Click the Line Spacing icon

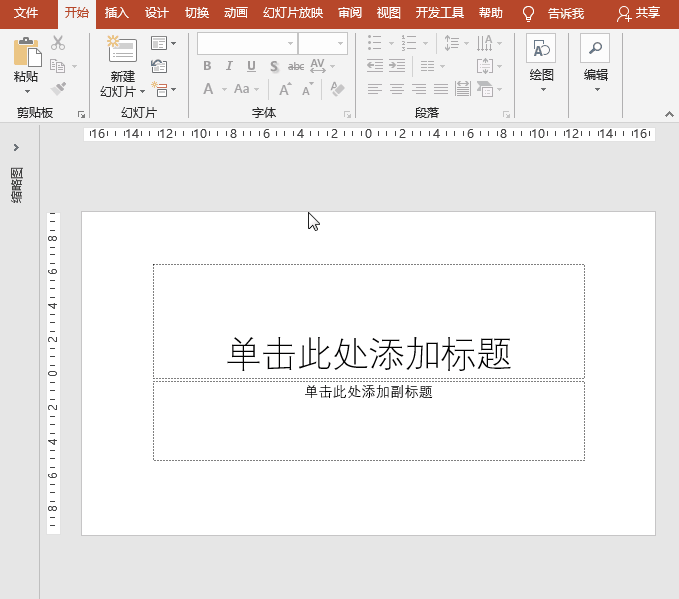click(x=452, y=42)
